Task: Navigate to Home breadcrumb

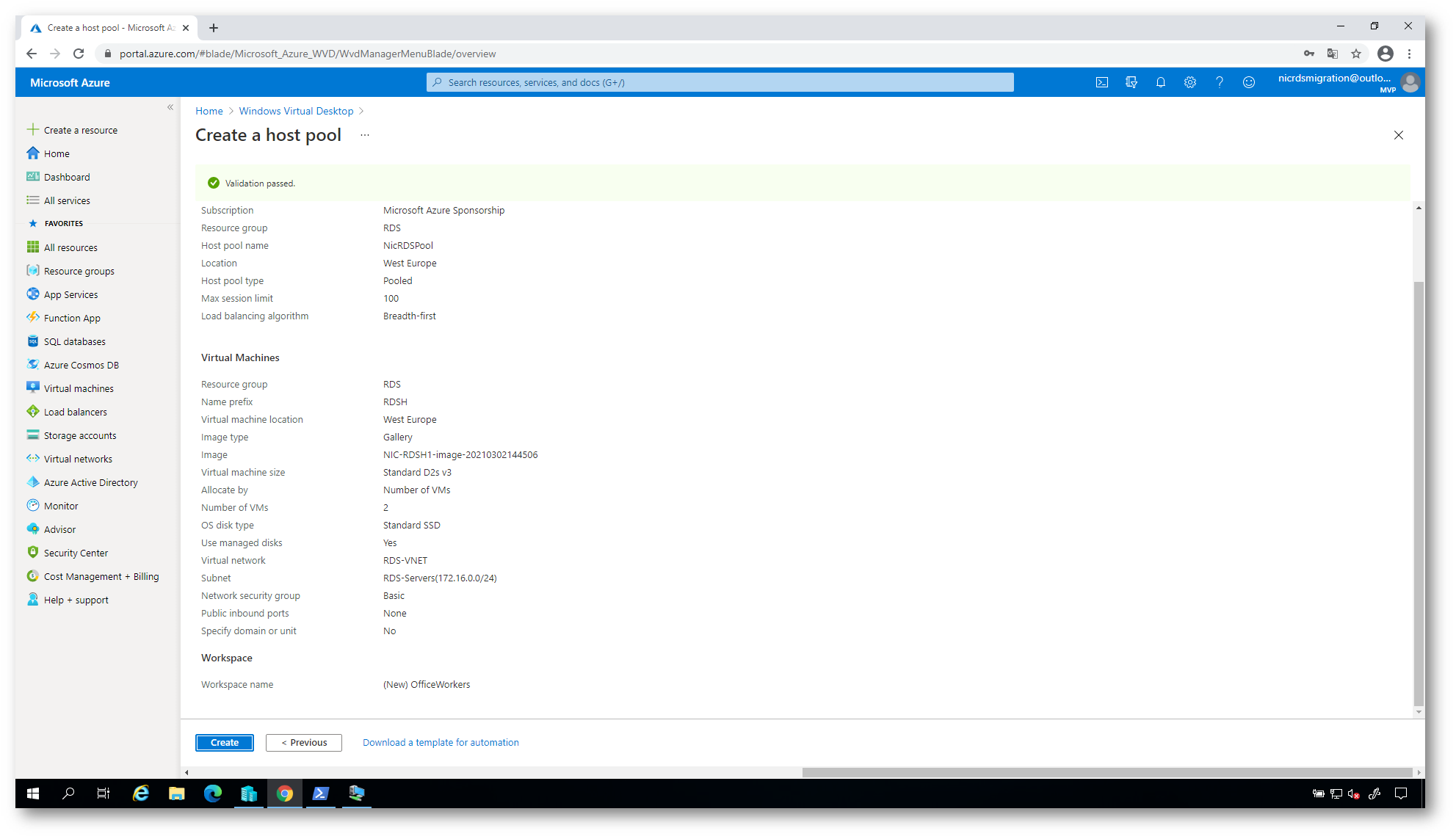Action: pos(209,111)
